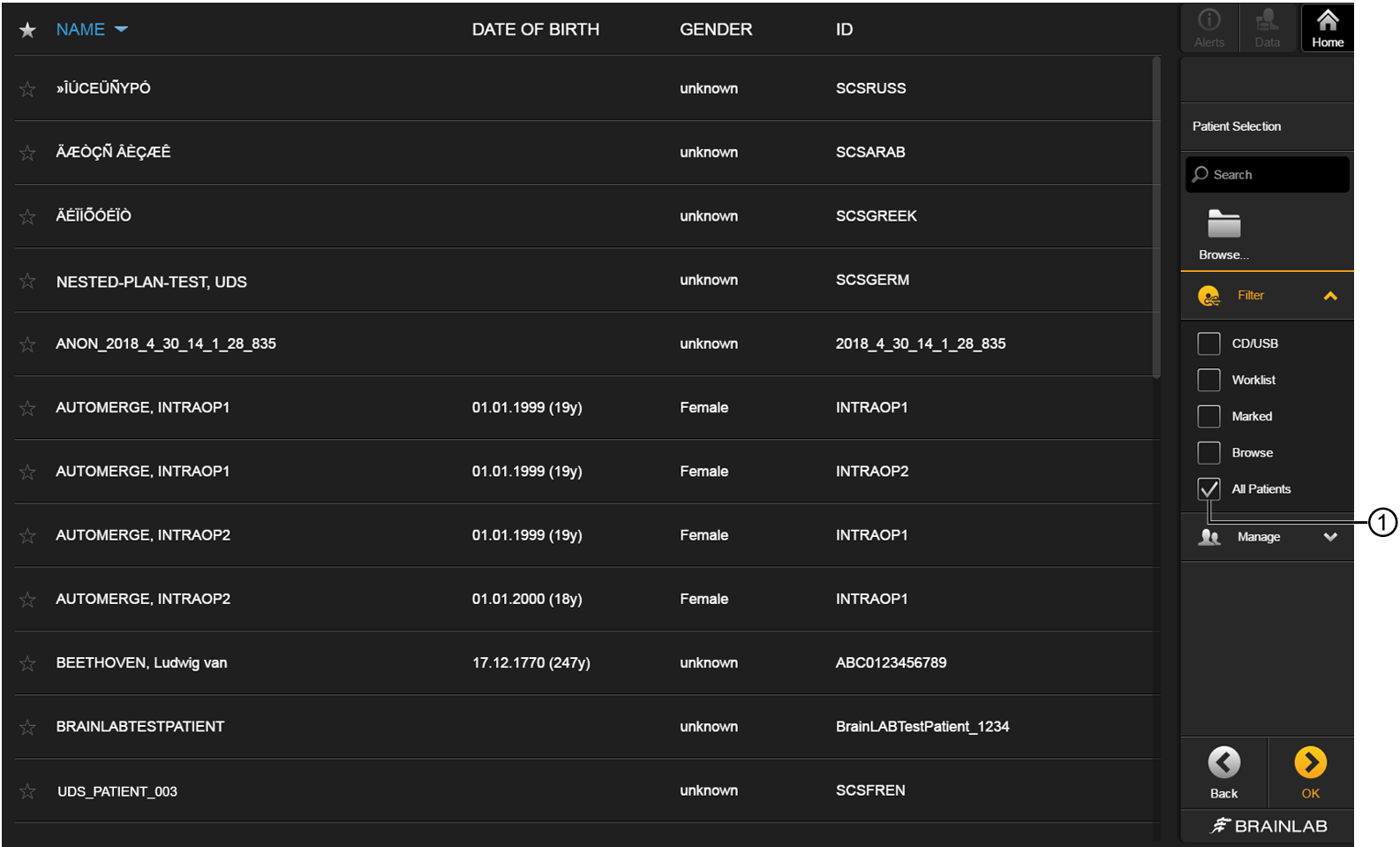1400x847 pixels.
Task: Uncheck the All Patients checkbox
Action: tap(1208, 488)
